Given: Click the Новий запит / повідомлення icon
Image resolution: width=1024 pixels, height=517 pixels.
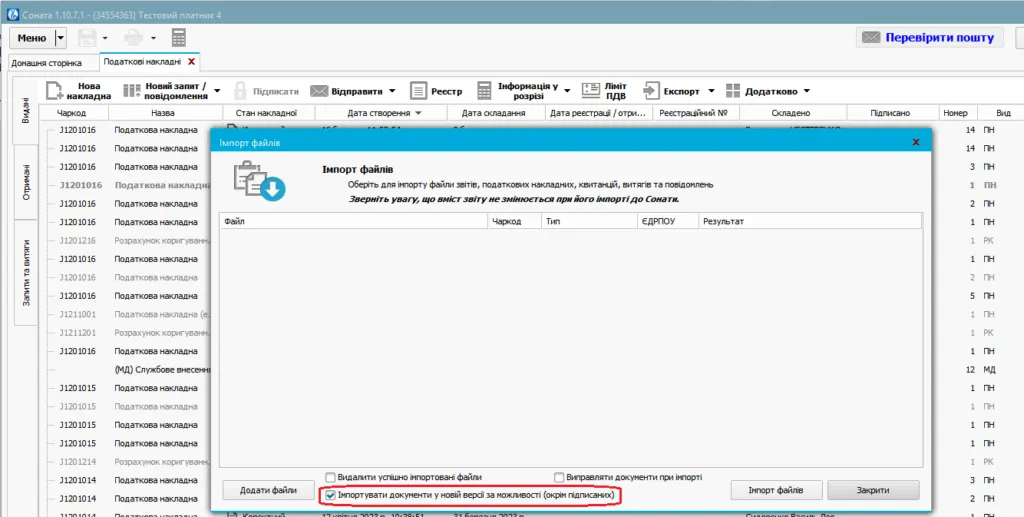Looking at the screenshot, I should coord(132,91).
